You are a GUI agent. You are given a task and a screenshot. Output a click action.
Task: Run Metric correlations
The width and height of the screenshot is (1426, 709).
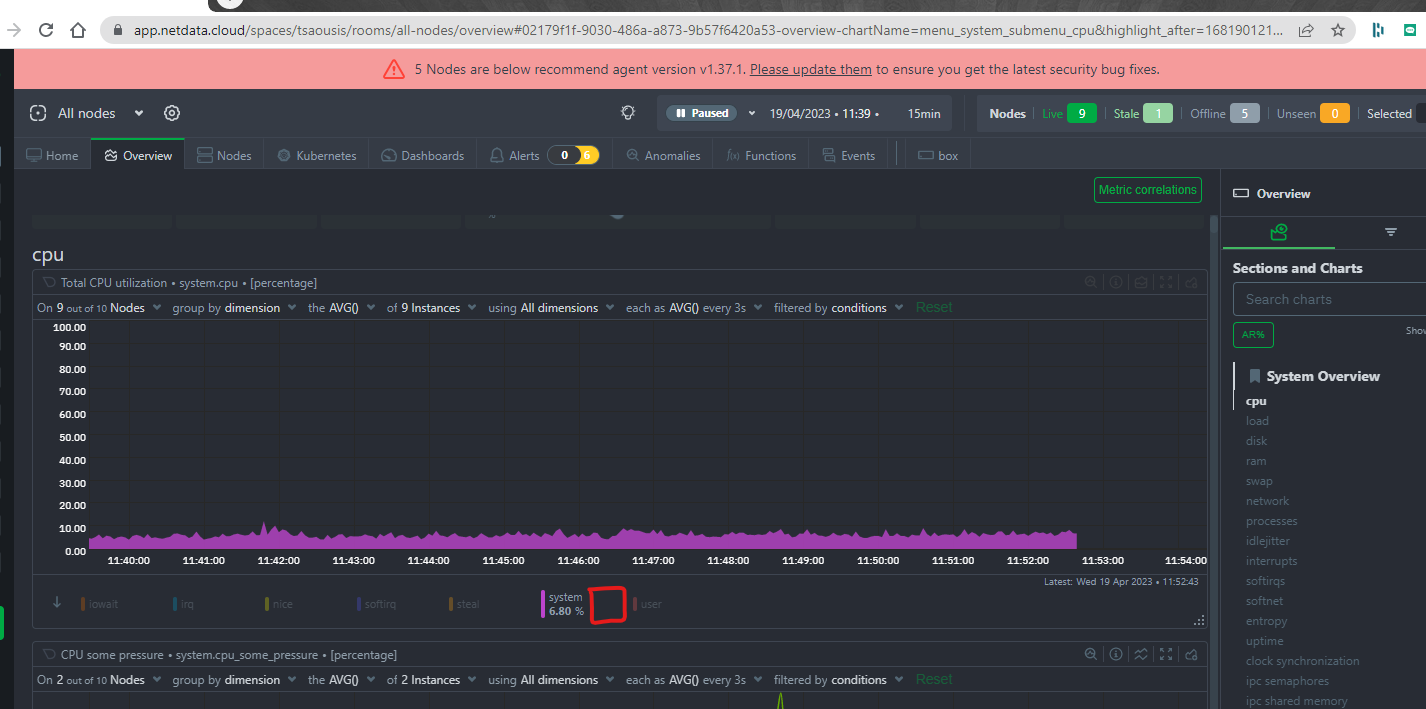coord(1147,190)
